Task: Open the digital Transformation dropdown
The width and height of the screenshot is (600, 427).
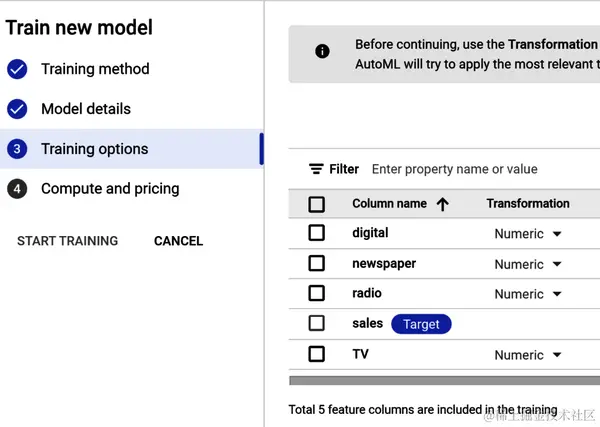Action: coord(528,234)
